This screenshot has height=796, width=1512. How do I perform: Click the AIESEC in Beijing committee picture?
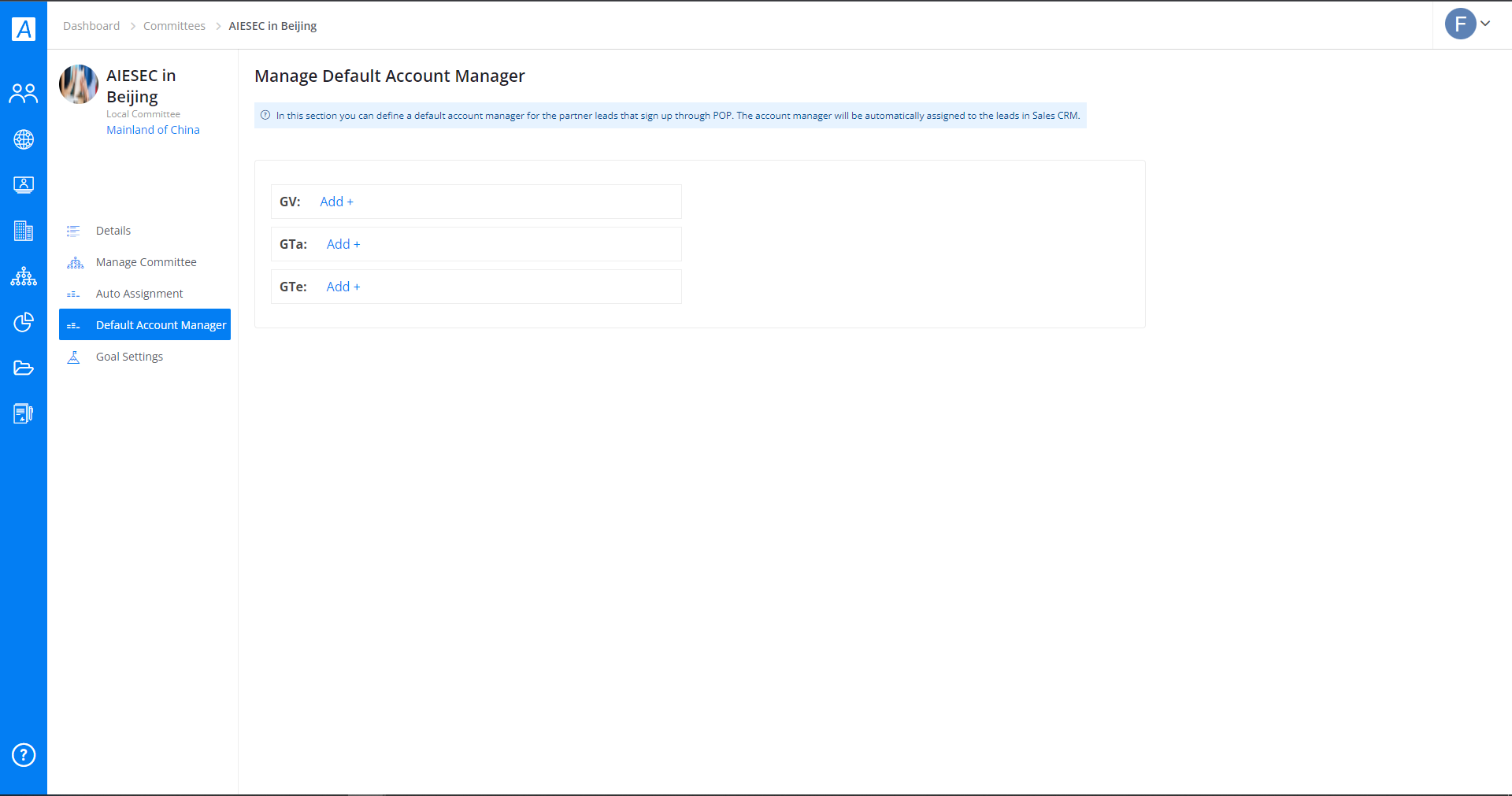[x=79, y=84]
